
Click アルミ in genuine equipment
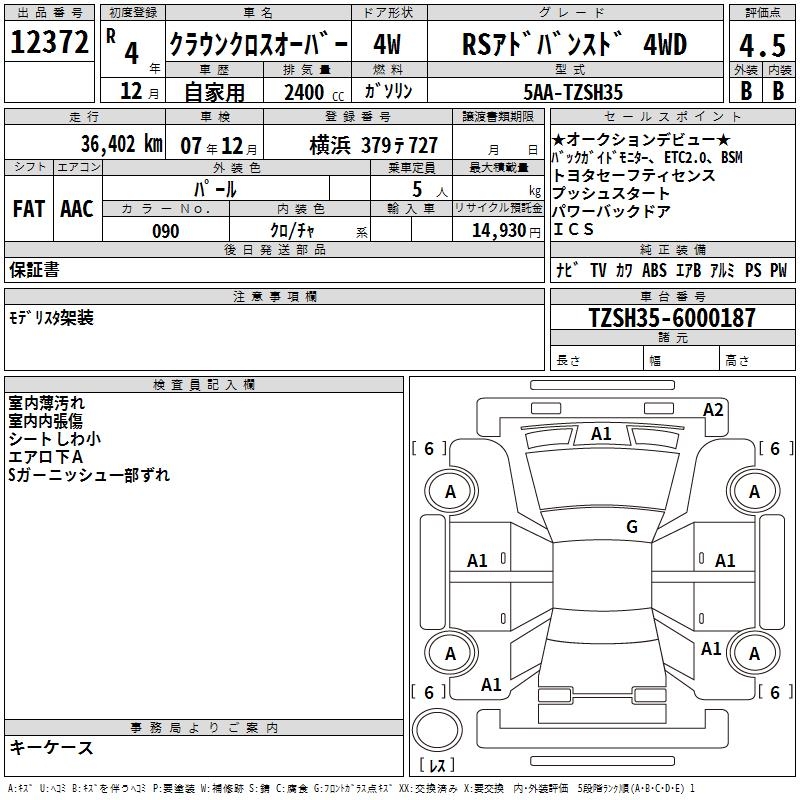coord(722,270)
